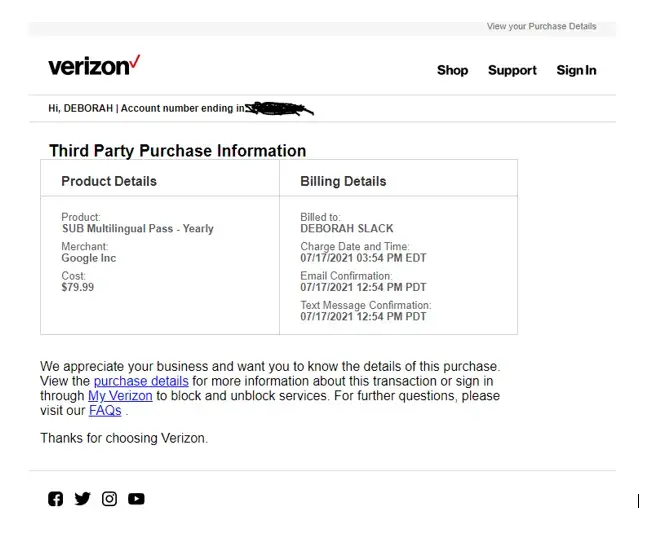Select the Billing Details column header

343,181
